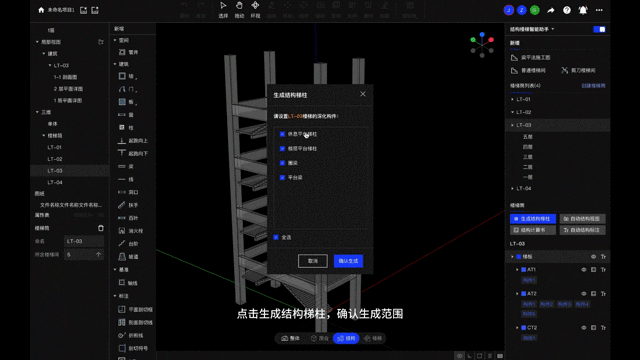Uncheck 楼层平台梯柱 checkbox
The width and height of the screenshot is (640, 360).
(282, 149)
